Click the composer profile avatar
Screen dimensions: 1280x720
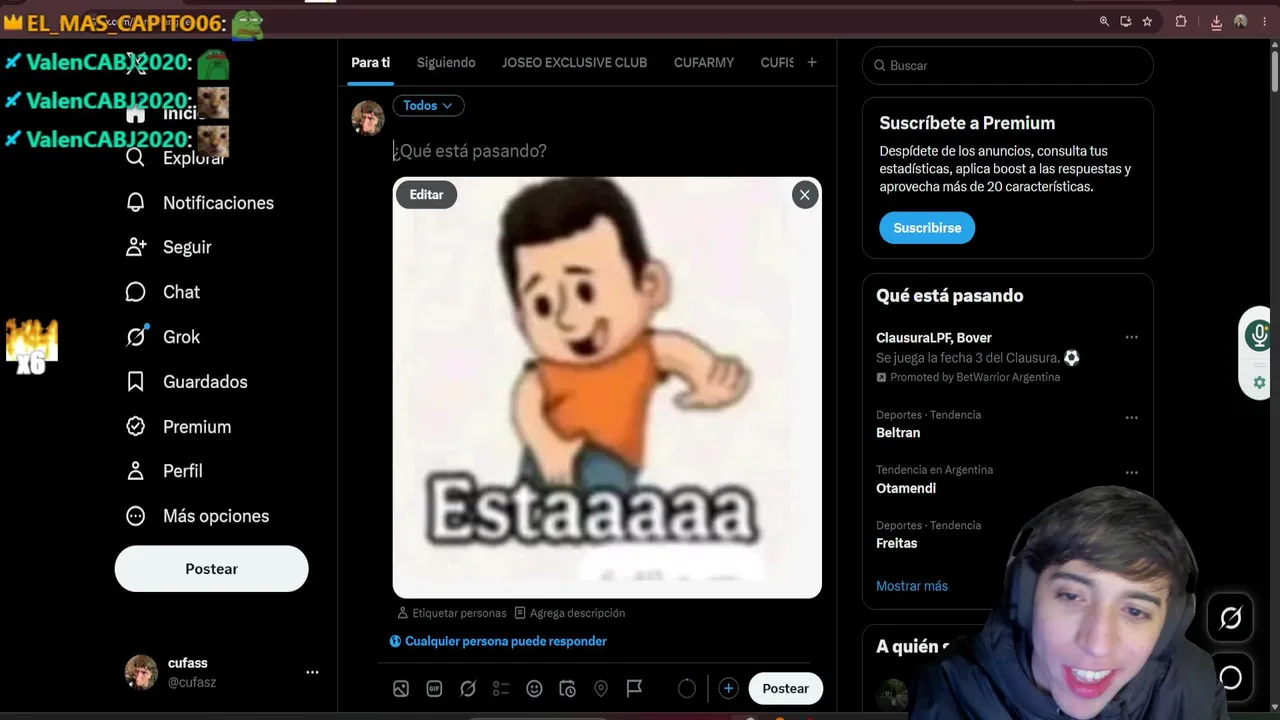(x=368, y=117)
